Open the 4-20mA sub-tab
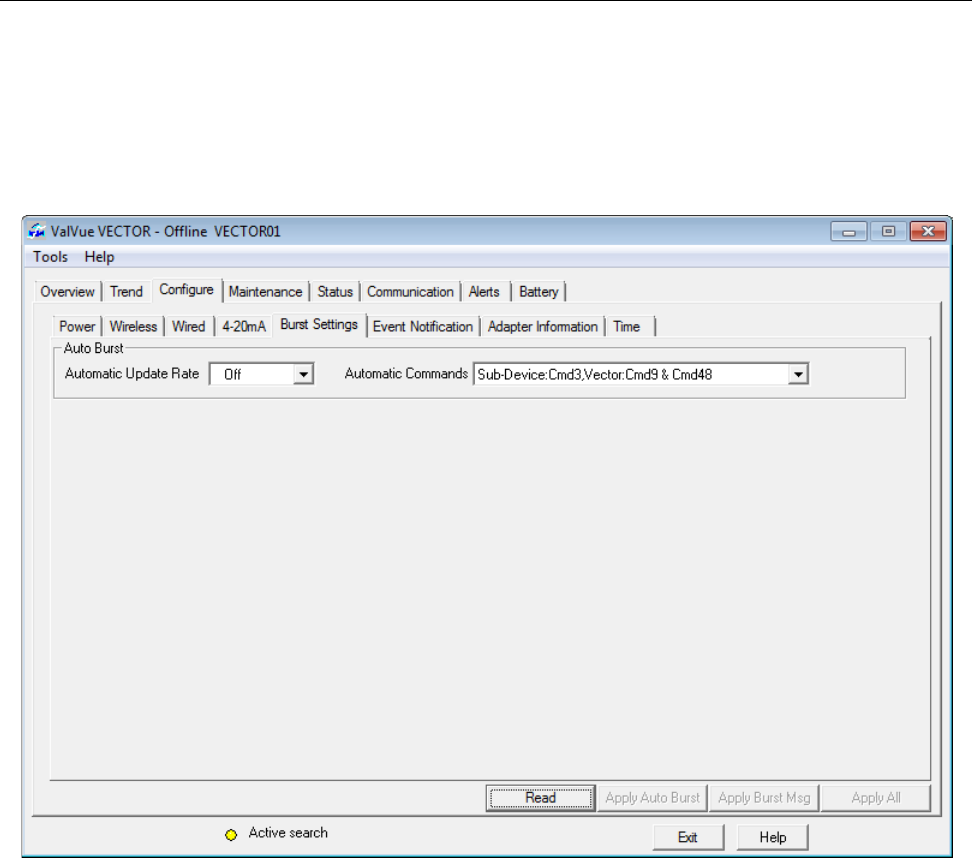Image resolution: width=972 pixels, height=858 pixels. 244,326
